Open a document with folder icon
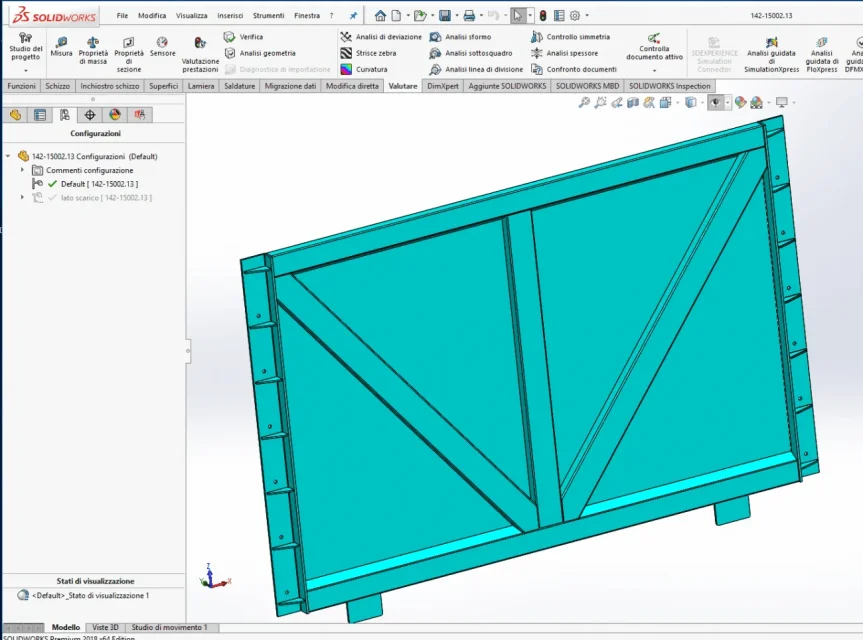863x640 pixels. pos(420,15)
